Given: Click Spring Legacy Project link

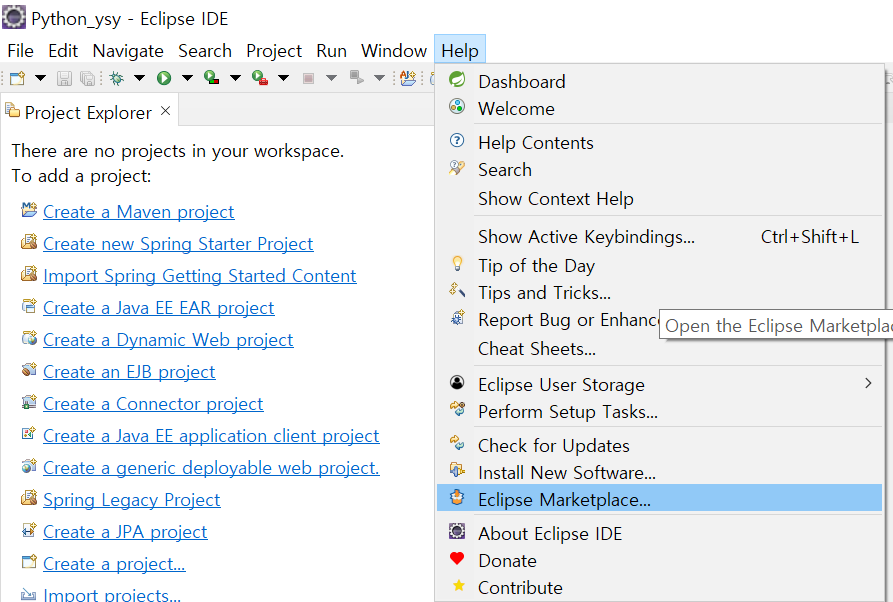Looking at the screenshot, I should pos(132,499).
